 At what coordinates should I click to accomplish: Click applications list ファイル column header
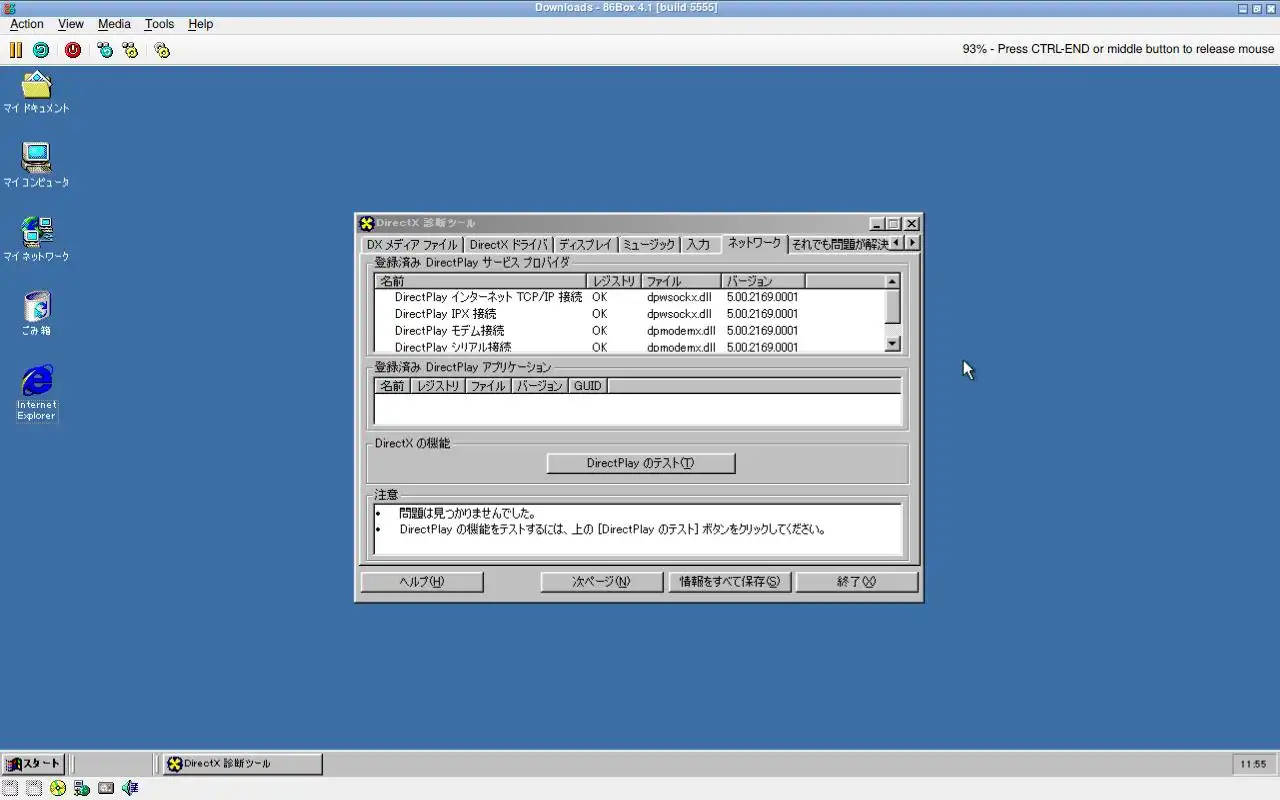coord(488,385)
